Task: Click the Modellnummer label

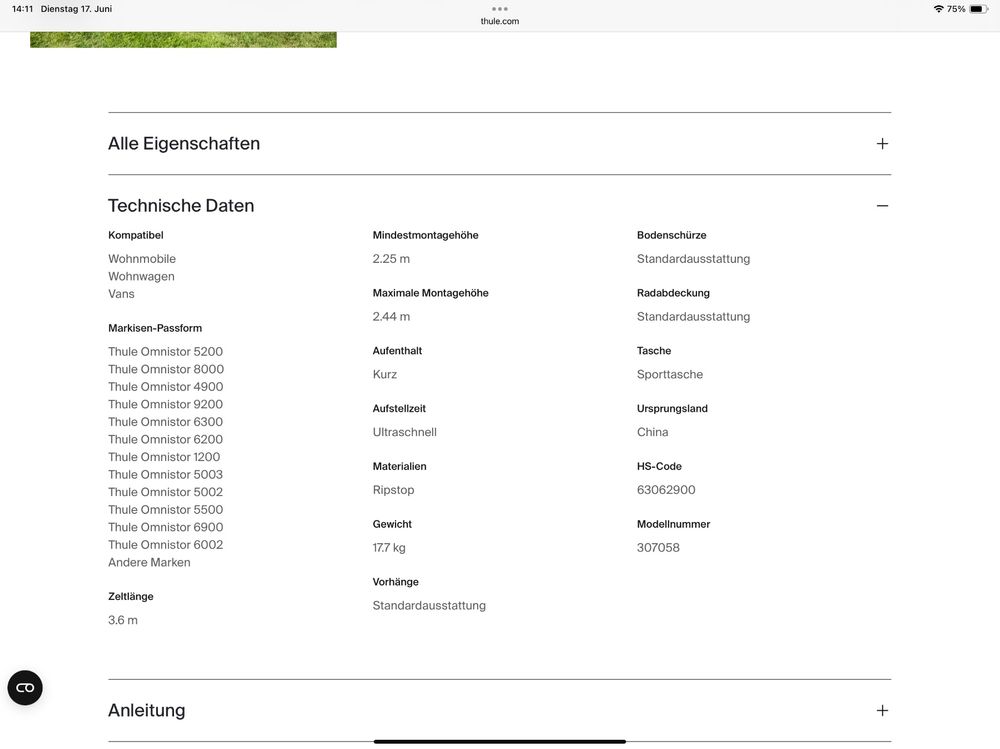Action: point(673,524)
